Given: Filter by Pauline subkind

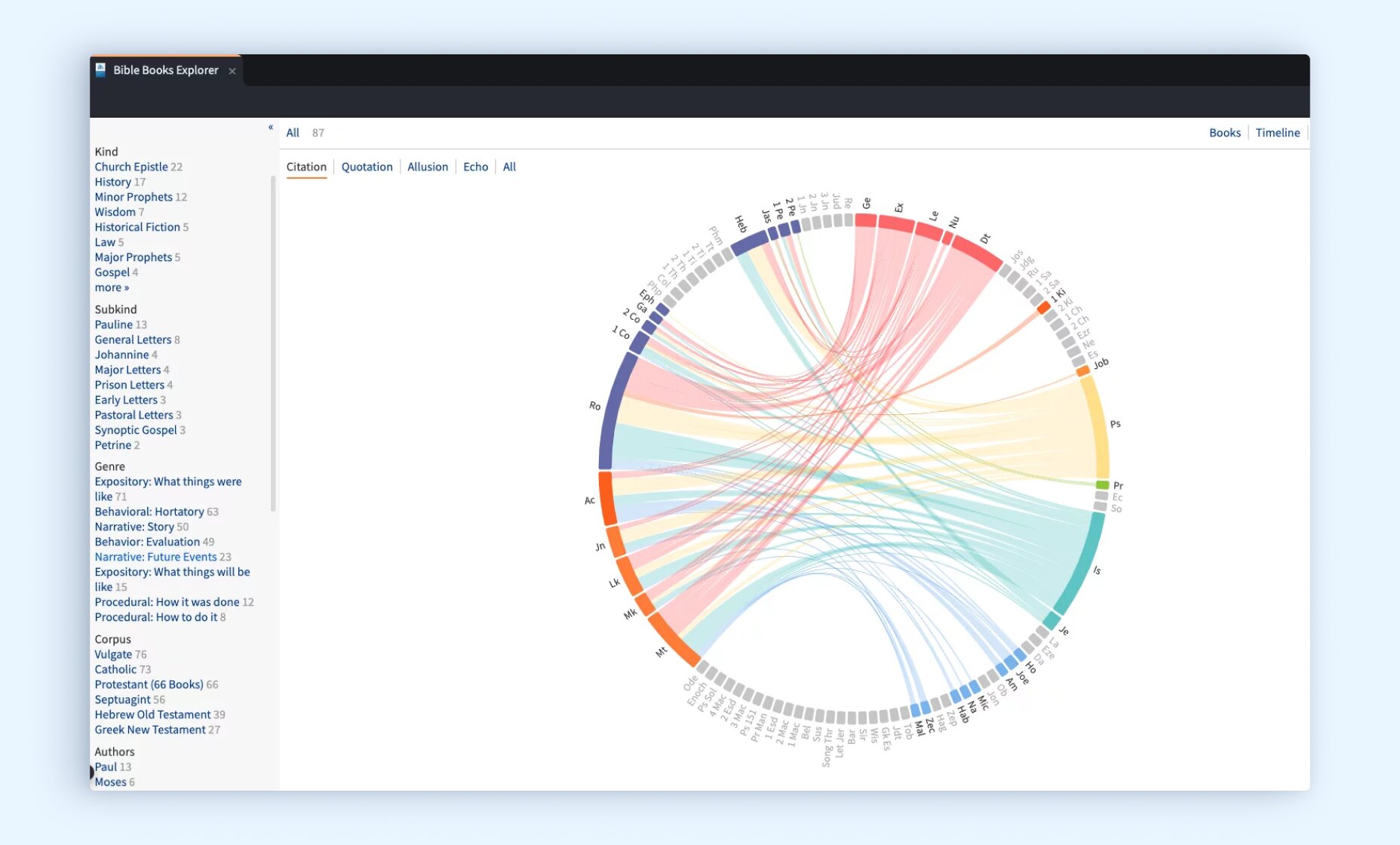Looking at the screenshot, I should 114,324.
